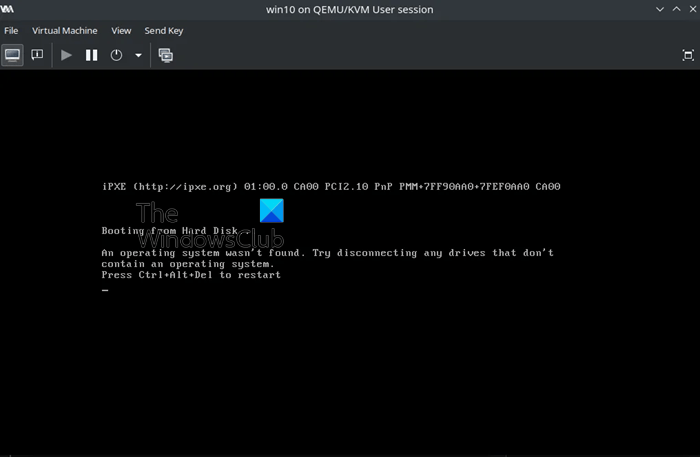Click the iPXE boot message line
The width and height of the screenshot is (700, 457).
tap(331, 187)
